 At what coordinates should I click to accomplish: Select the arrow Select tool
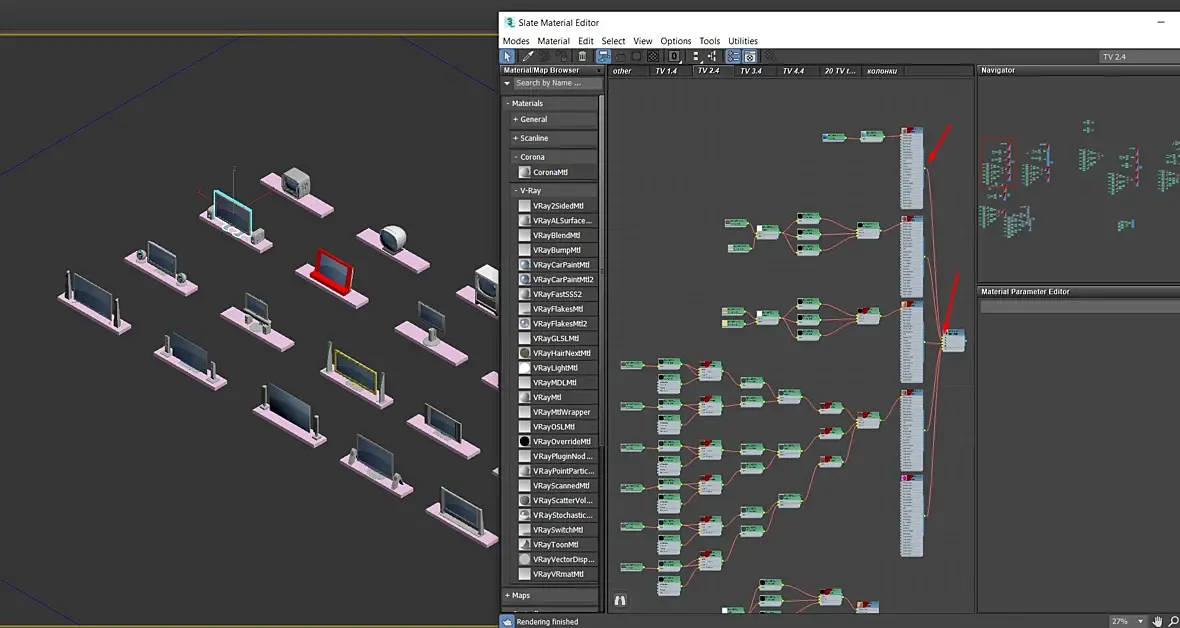[507, 56]
